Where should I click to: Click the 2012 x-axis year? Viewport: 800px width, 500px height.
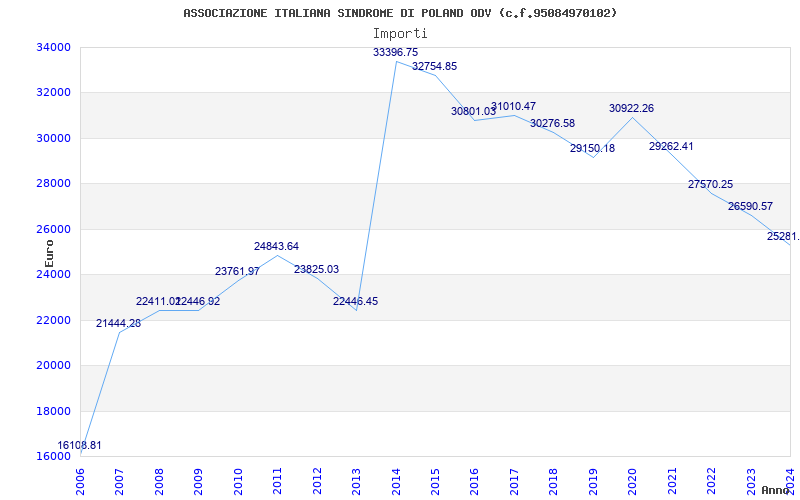(x=317, y=482)
